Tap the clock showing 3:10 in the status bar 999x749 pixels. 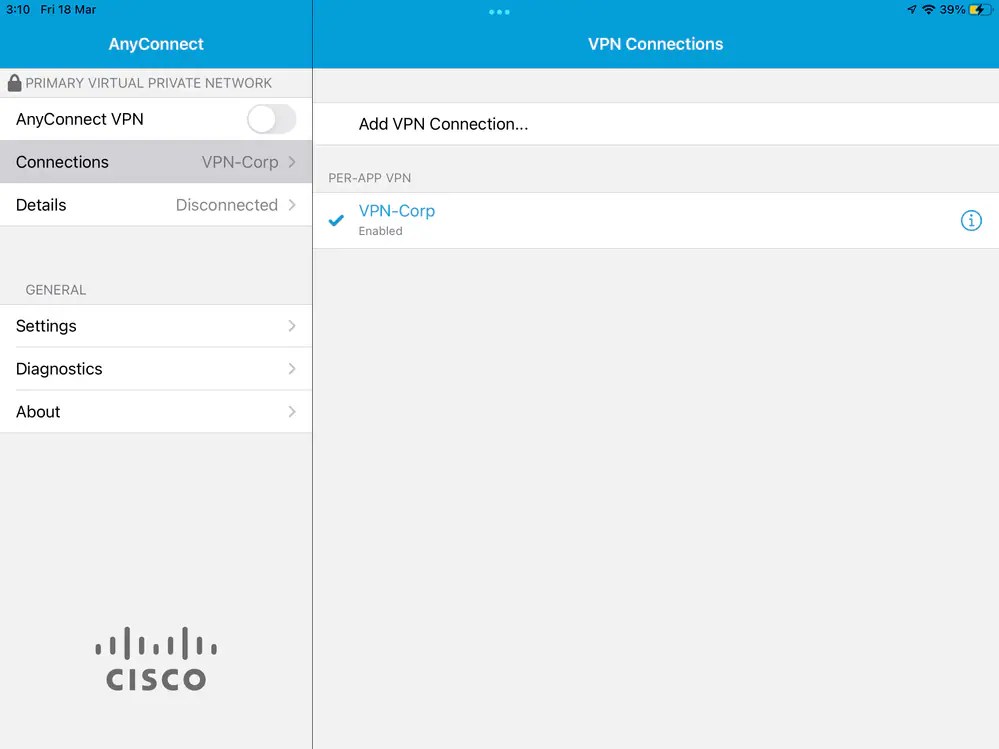click(15, 10)
